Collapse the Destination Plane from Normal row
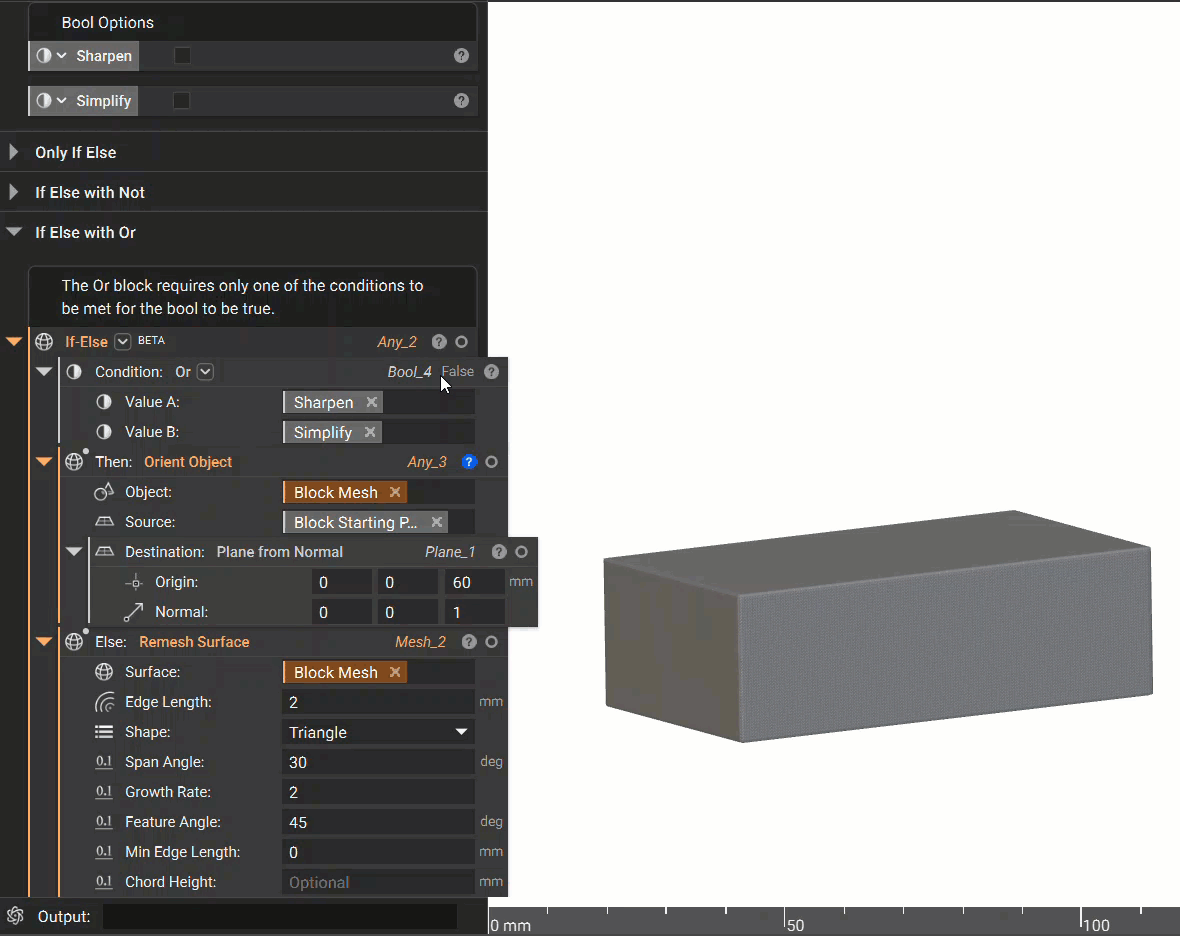The width and height of the screenshot is (1180, 936). (74, 552)
